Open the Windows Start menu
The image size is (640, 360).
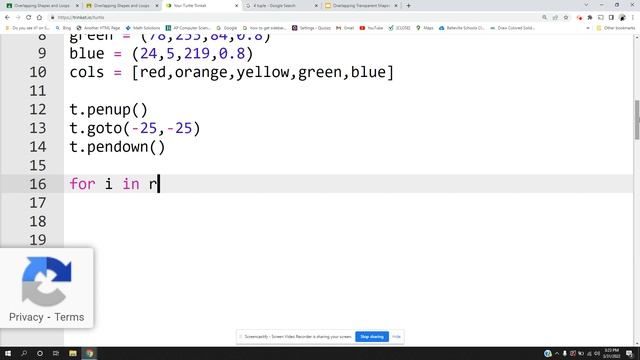(8, 353)
